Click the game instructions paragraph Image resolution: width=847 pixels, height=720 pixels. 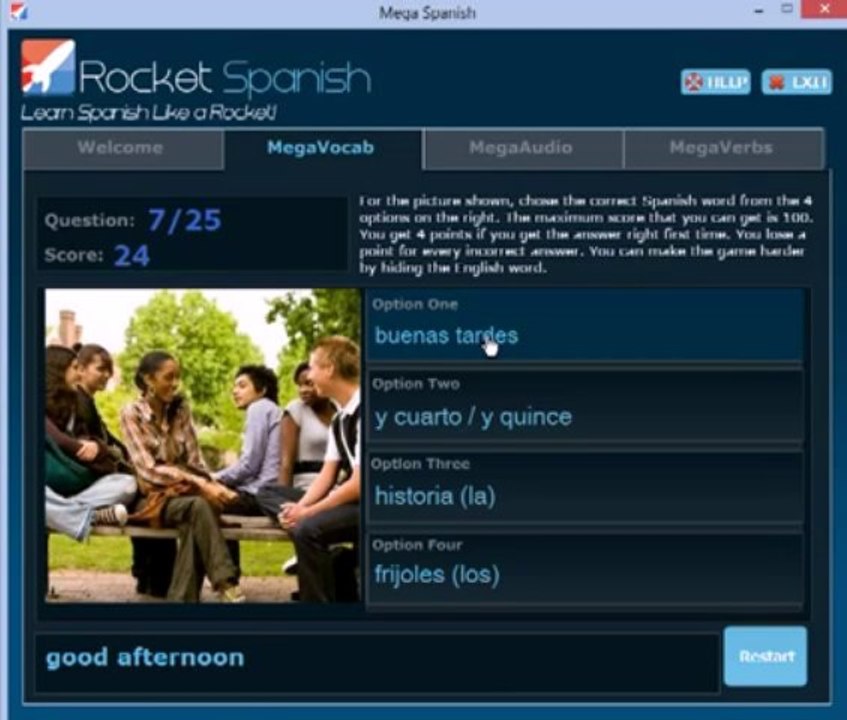pyautogui.click(x=586, y=234)
